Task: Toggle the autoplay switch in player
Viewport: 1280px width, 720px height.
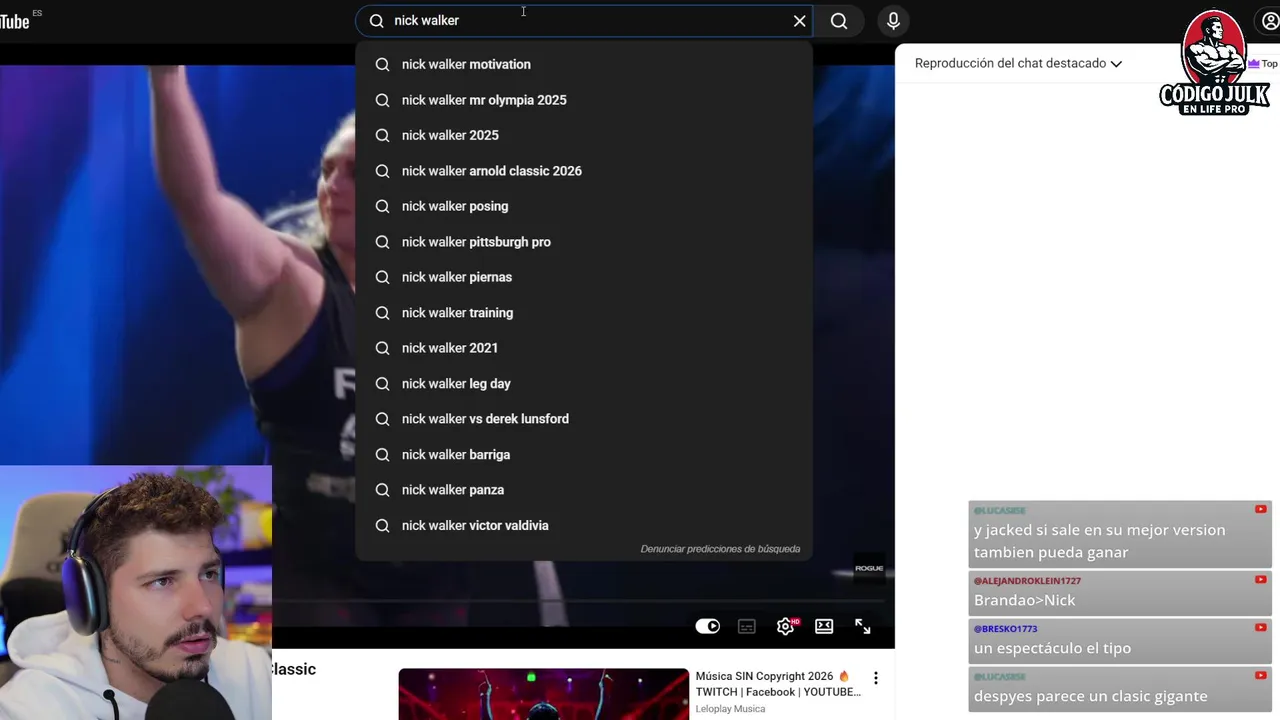Action: tap(708, 626)
